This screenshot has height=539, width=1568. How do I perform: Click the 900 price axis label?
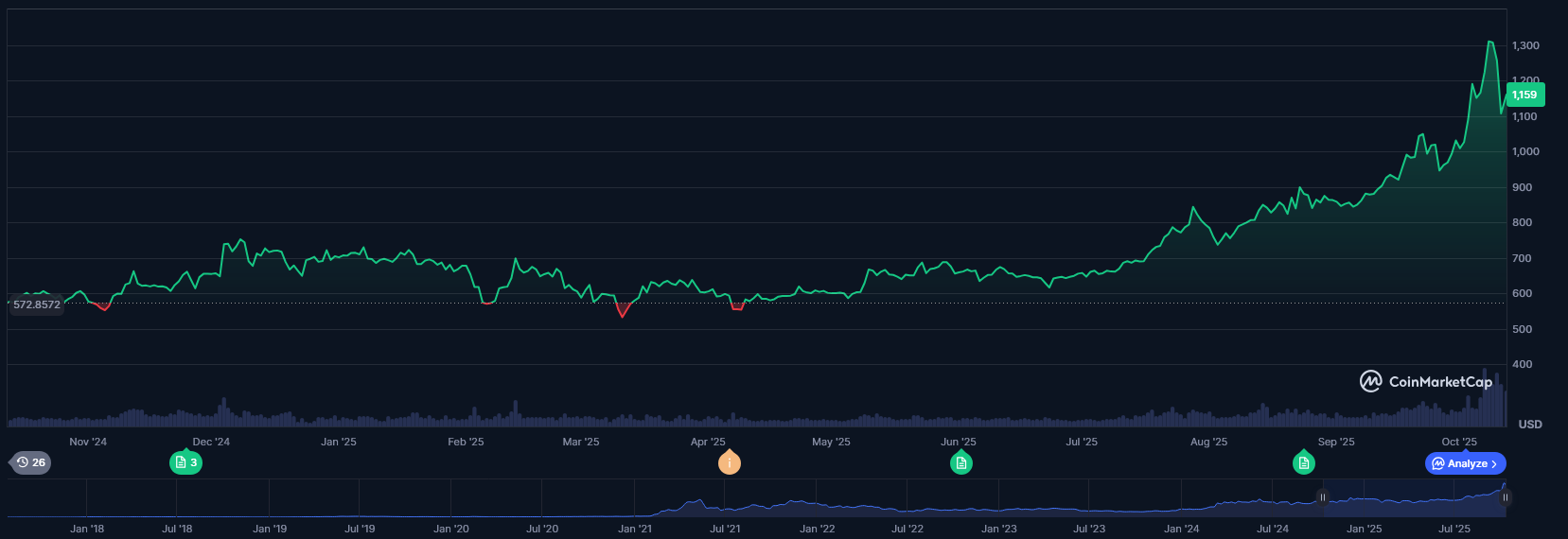(1522, 187)
